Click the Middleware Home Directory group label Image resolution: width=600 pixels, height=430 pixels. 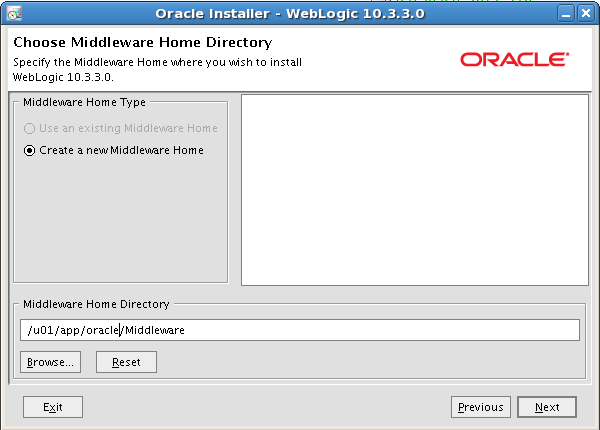point(96,304)
